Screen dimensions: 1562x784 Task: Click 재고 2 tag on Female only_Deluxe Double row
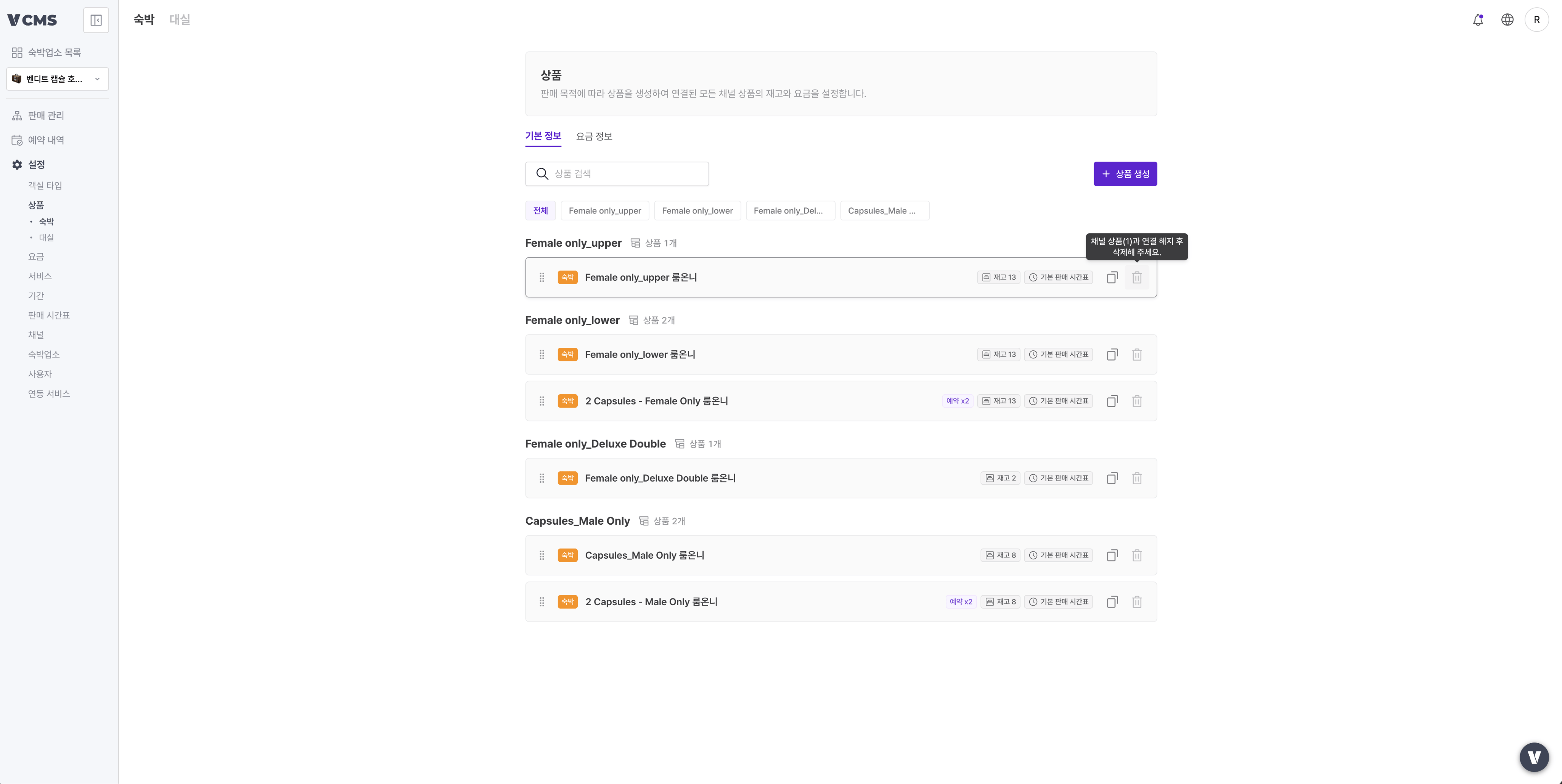point(1000,479)
